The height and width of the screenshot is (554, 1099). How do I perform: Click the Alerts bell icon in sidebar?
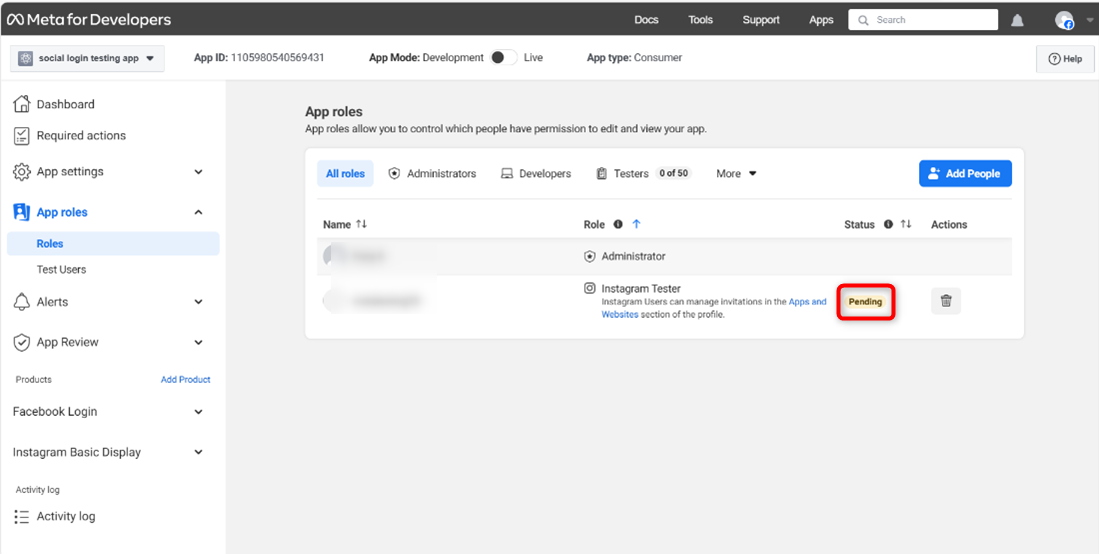[x=22, y=302]
